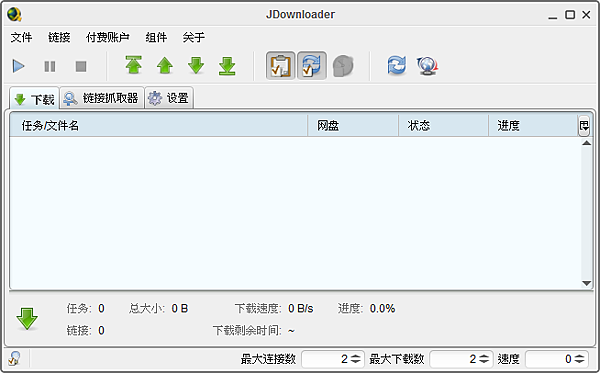Move selected item to top of queue

click(x=134, y=65)
